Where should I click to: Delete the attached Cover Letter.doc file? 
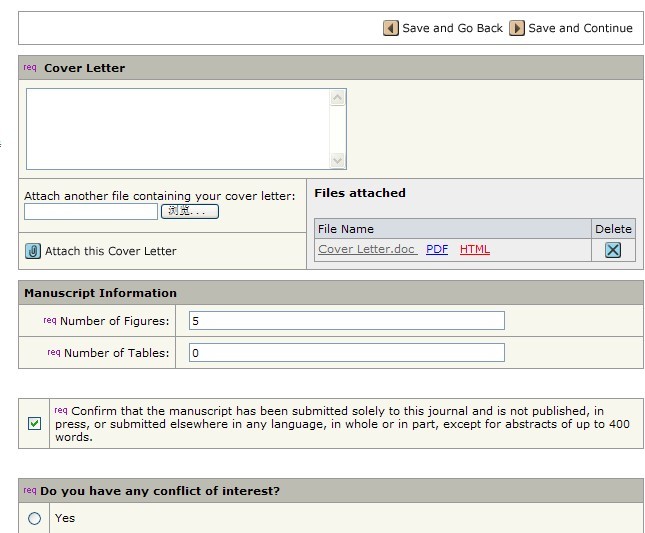click(x=613, y=250)
